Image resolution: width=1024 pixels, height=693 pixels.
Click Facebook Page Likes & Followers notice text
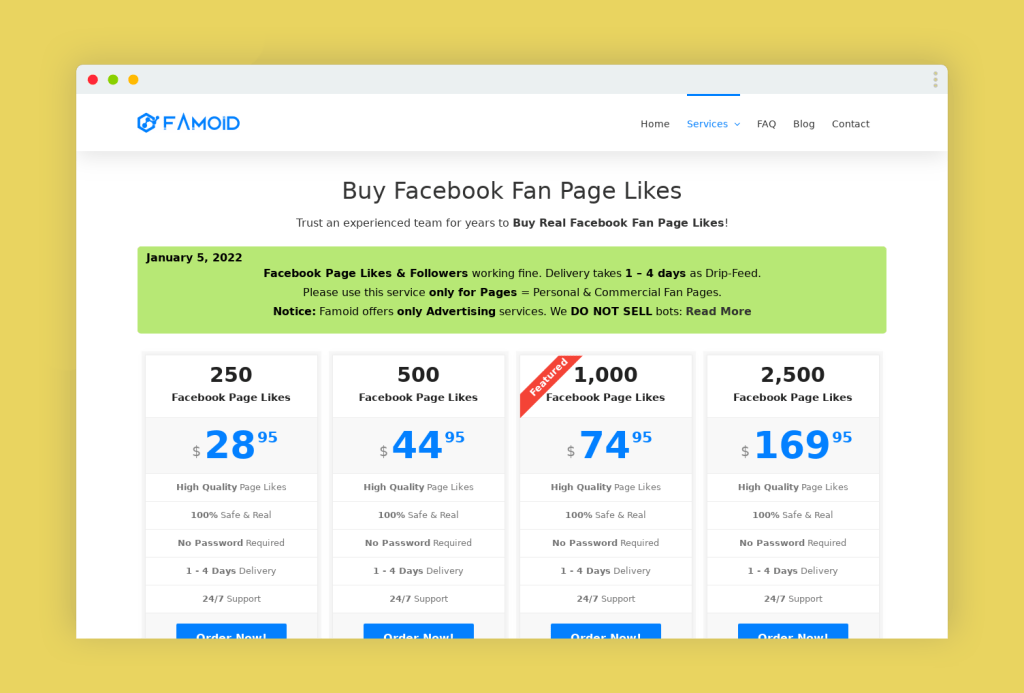coord(366,274)
